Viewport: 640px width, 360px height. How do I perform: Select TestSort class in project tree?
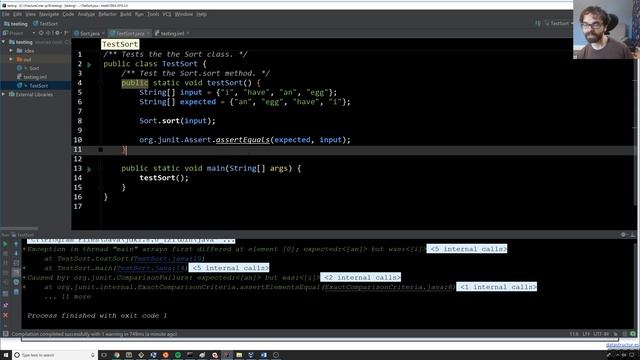click(x=35, y=86)
